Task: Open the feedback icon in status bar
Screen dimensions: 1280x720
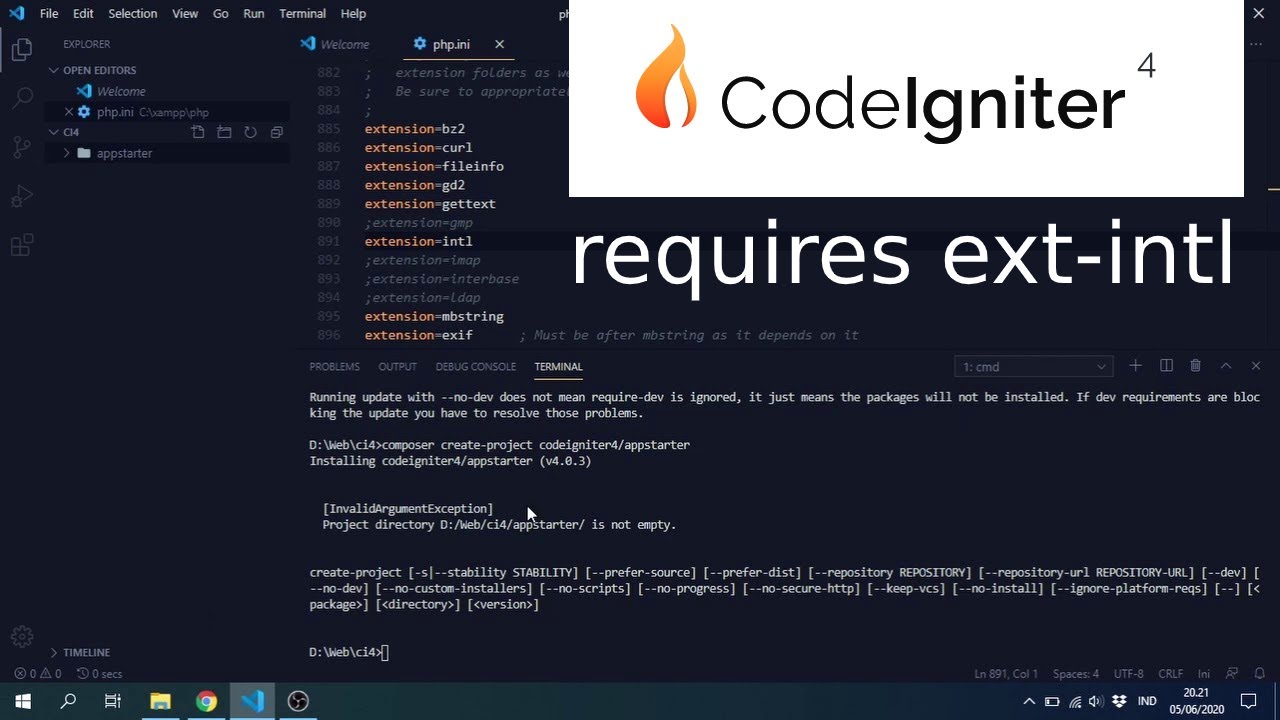Action: [x=1232, y=674]
